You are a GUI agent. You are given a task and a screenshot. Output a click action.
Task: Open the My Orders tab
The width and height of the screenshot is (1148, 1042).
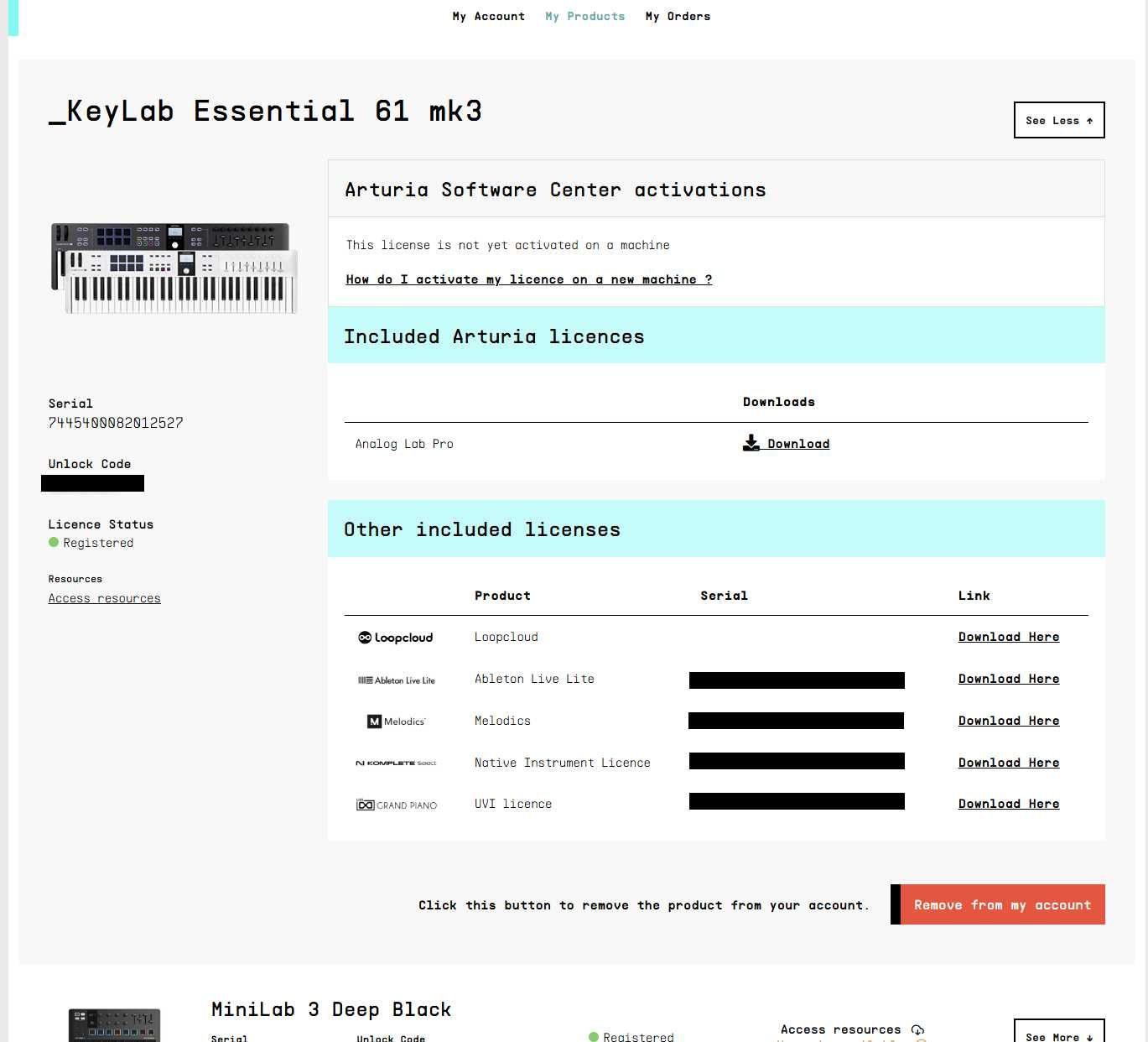(x=678, y=16)
